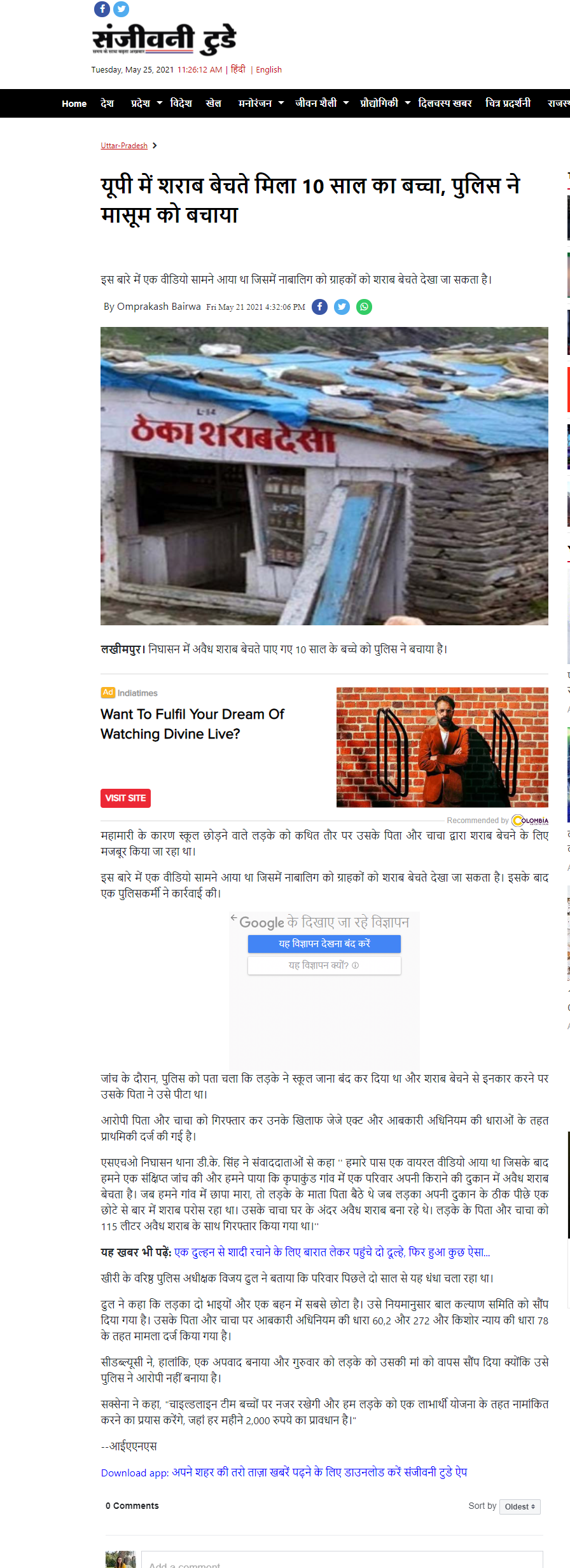The height and width of the screenshot is (1568, 570).
Task: Click the Colombia recommended-by logo
Action: coord(530,821)
